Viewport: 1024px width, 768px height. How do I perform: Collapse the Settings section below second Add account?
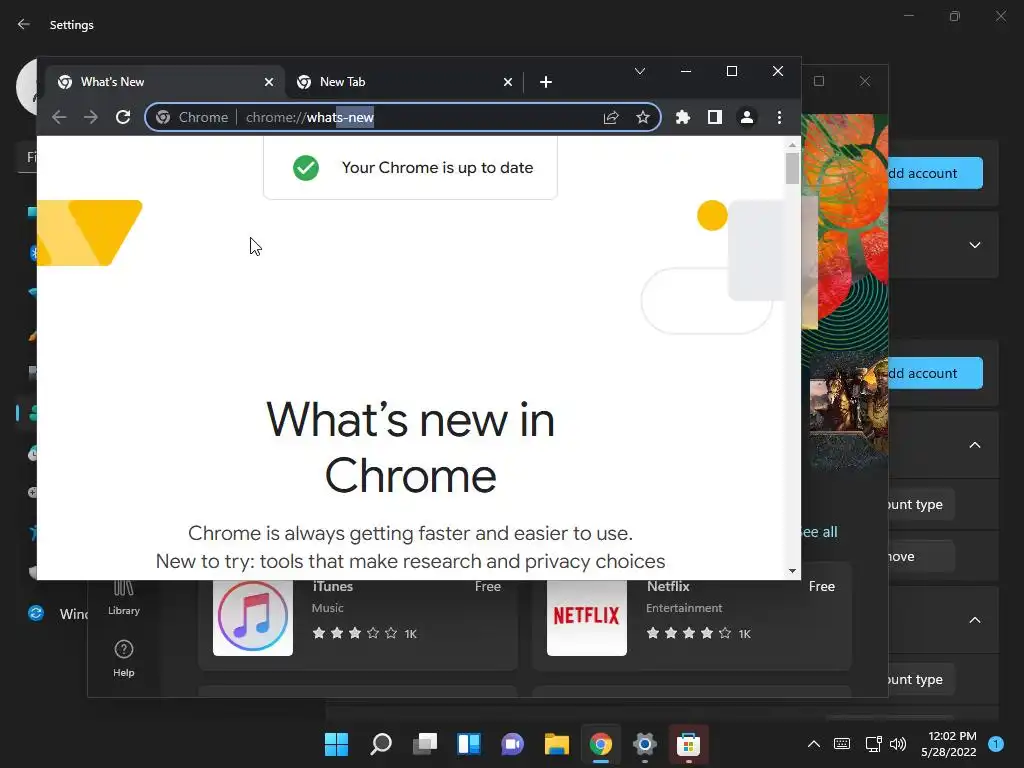pos(975,445)
